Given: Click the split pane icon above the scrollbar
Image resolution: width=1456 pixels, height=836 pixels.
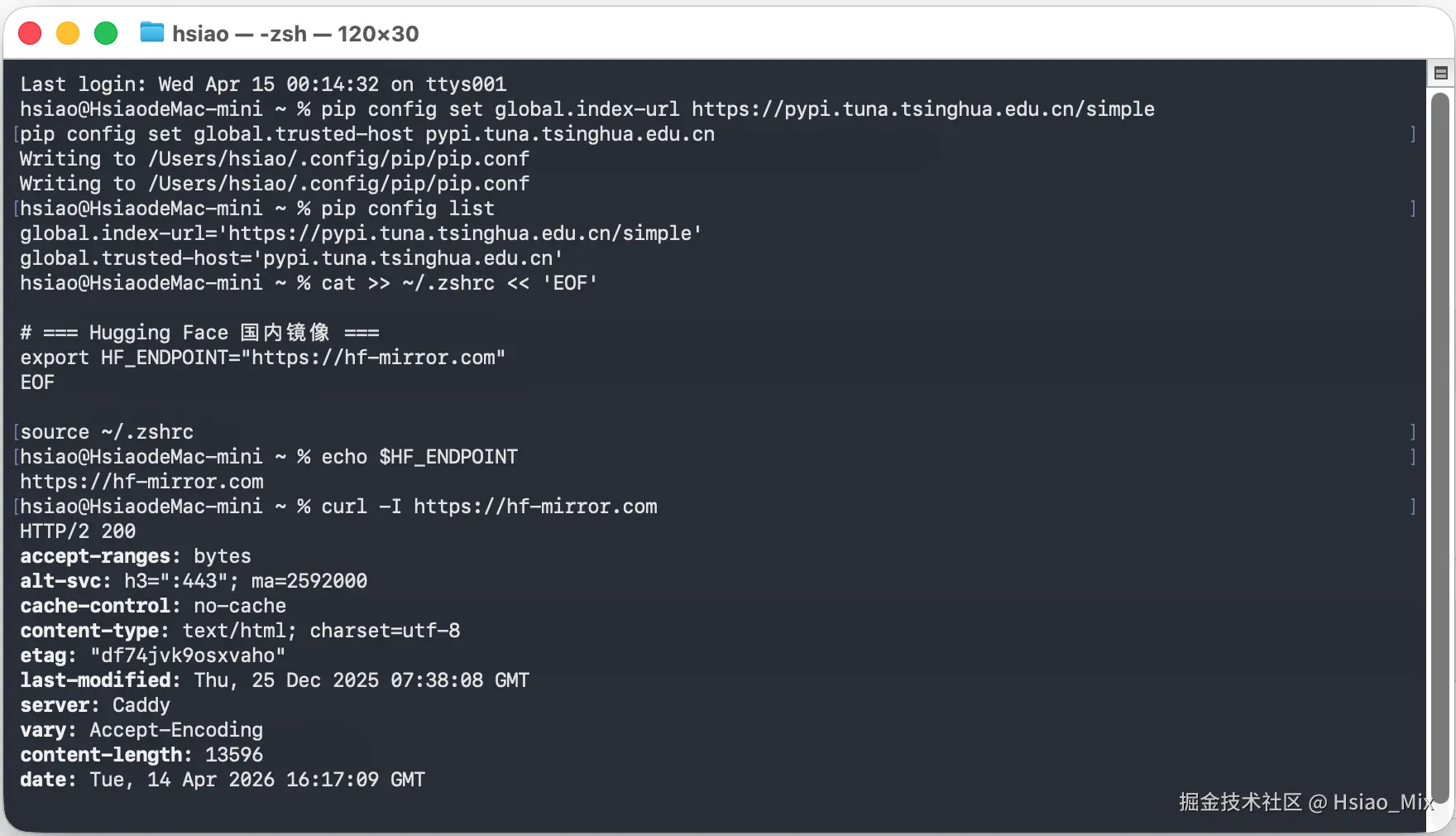Looking at the screenshot, I should pyautogui.click(x=1440, y=73).
